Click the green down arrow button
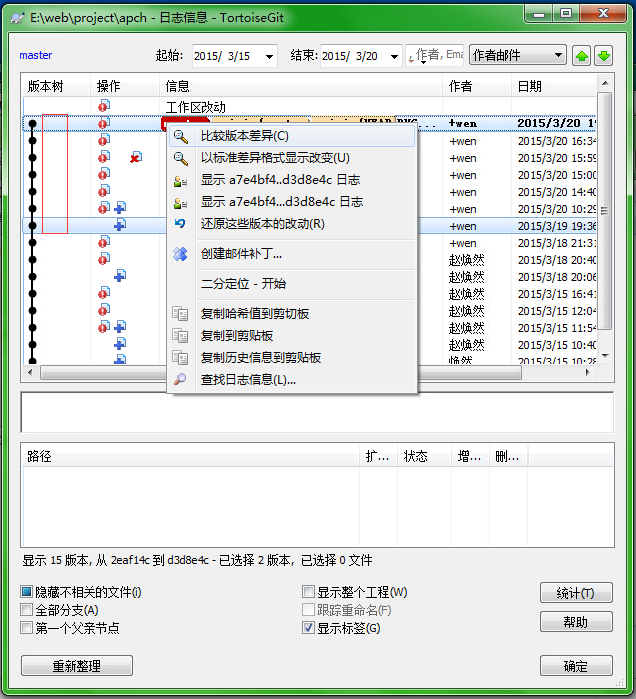This screenshot has width=636, height=699. coord(603,56)
